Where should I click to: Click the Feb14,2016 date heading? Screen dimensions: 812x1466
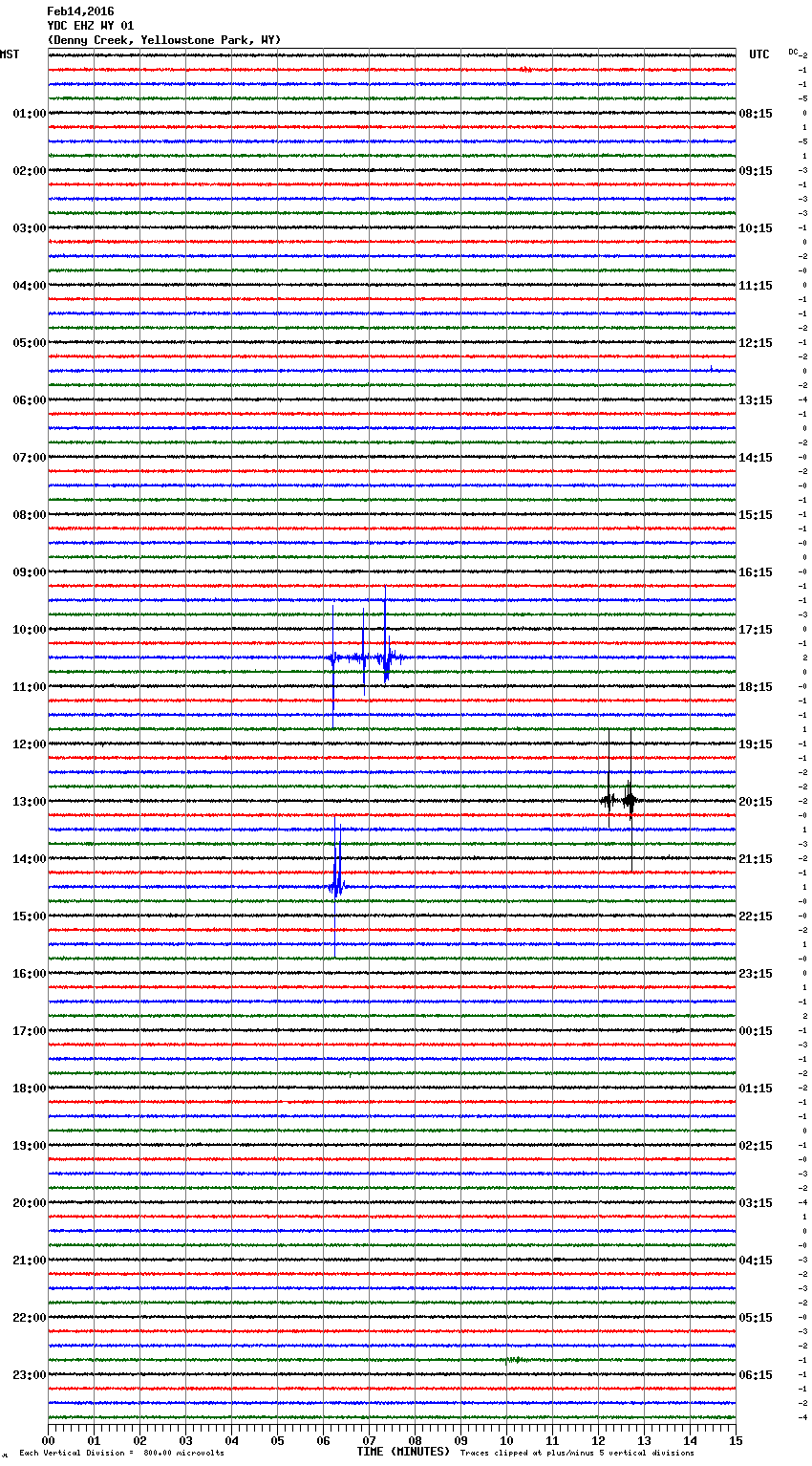tap(80, 11)
